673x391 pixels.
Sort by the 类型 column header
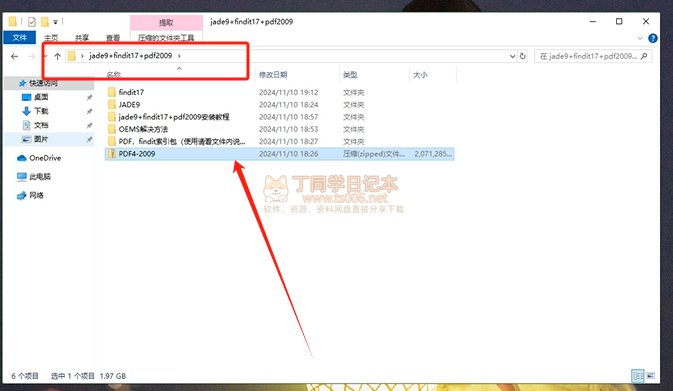coord(350,75)
